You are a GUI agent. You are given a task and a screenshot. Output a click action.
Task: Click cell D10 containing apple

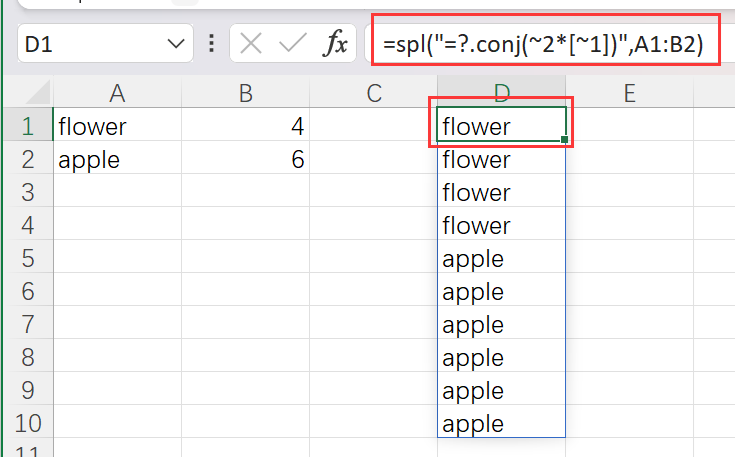pos(501,424)
